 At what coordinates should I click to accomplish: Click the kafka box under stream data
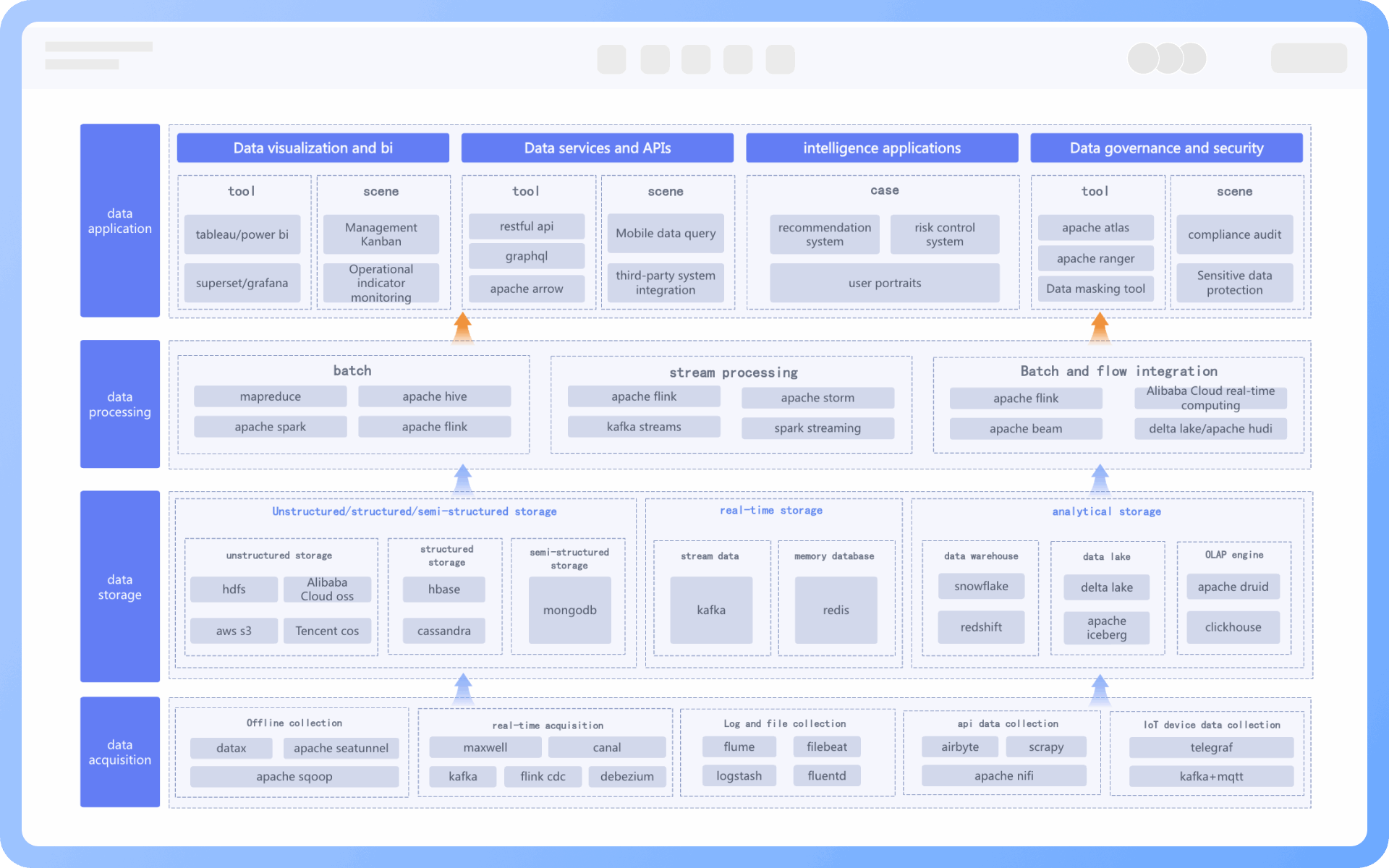click(x=711, y=610)
